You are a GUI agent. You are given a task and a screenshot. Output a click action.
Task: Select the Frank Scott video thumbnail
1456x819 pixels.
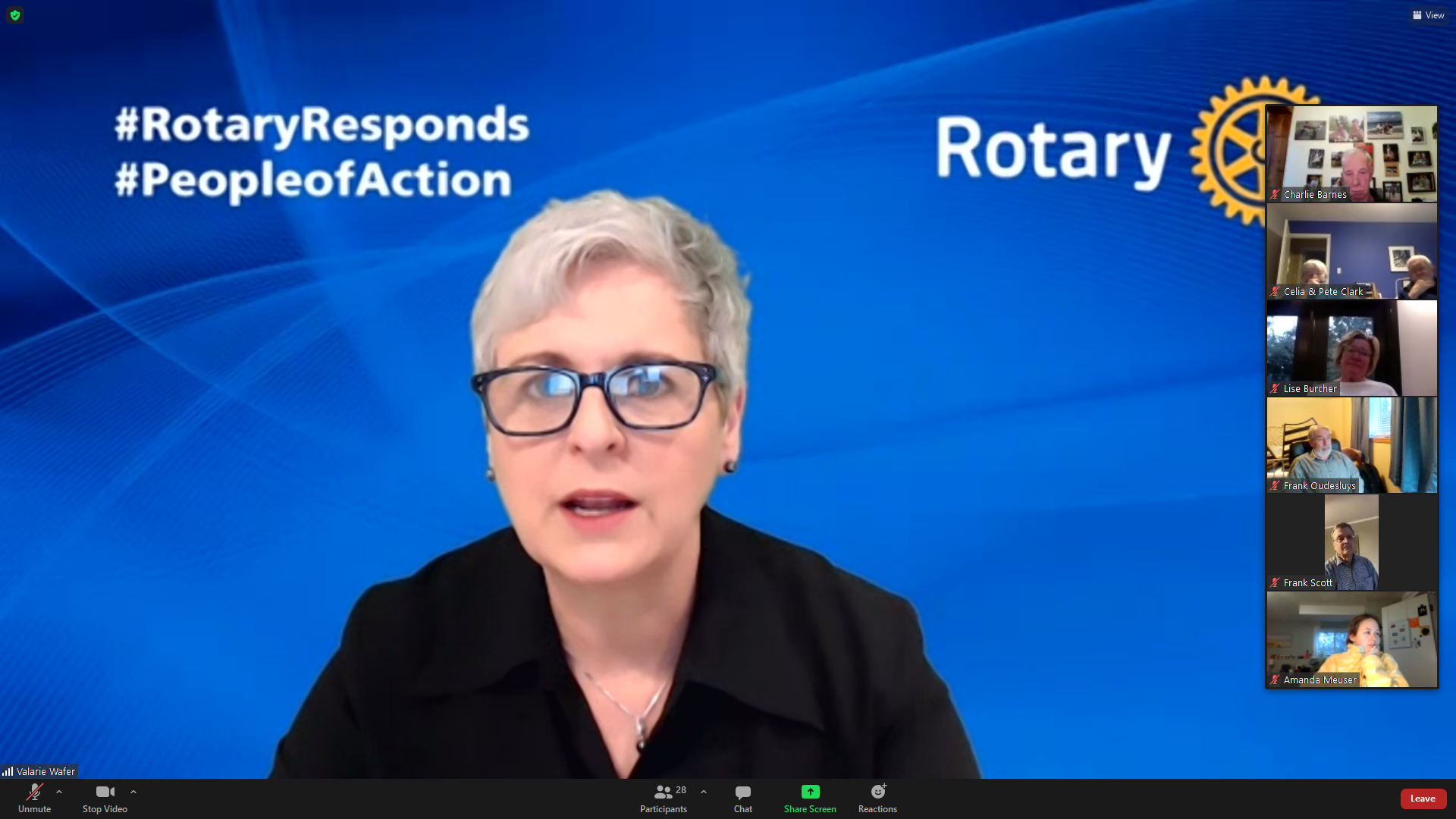pos(1351,541)
